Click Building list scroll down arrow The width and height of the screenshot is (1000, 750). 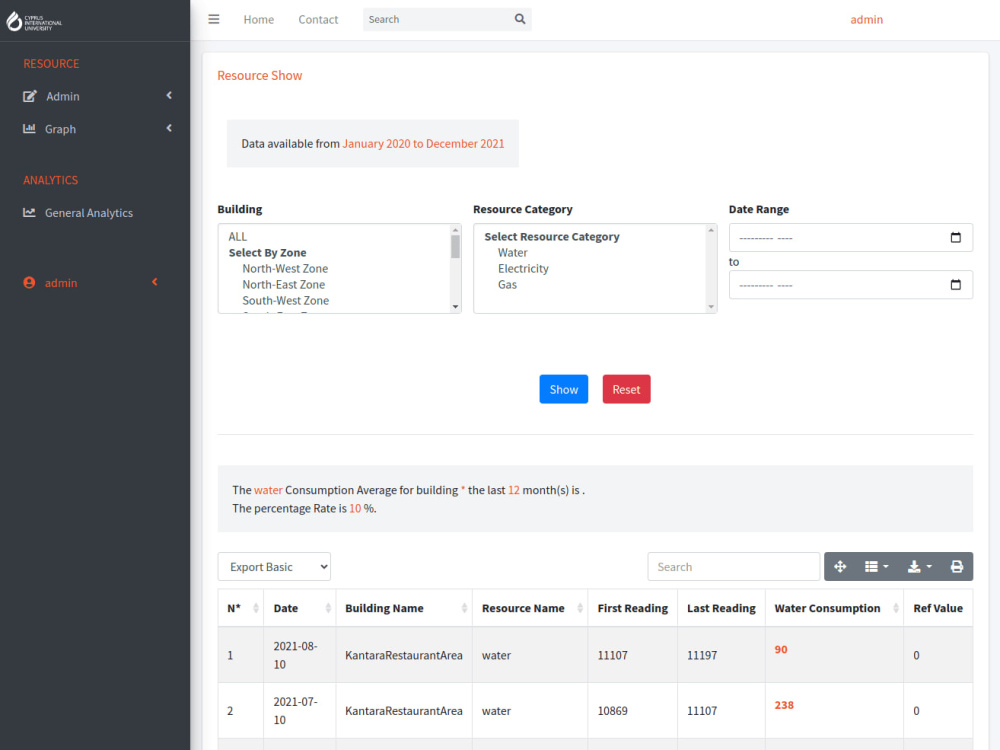[x=455, y=307]
